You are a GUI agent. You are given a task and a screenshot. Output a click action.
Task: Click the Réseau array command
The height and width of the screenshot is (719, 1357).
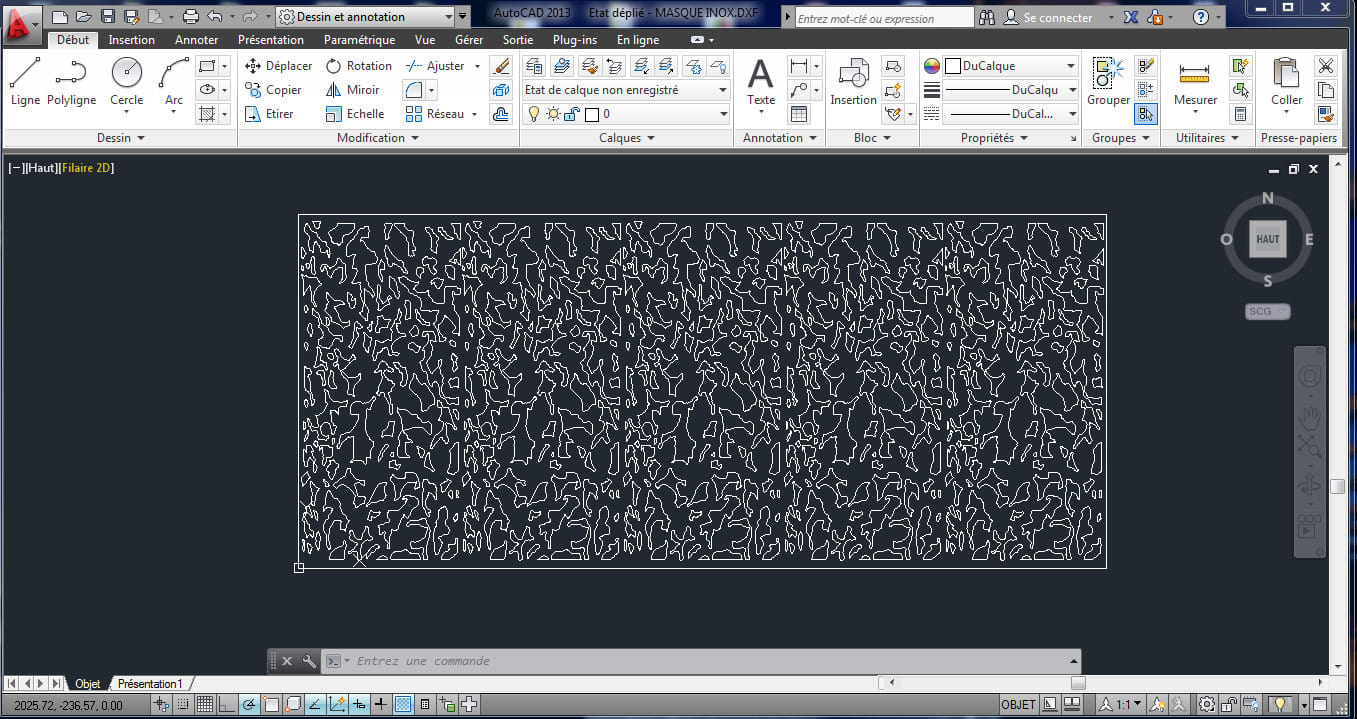pyautogui.click(x=435, y=114)
